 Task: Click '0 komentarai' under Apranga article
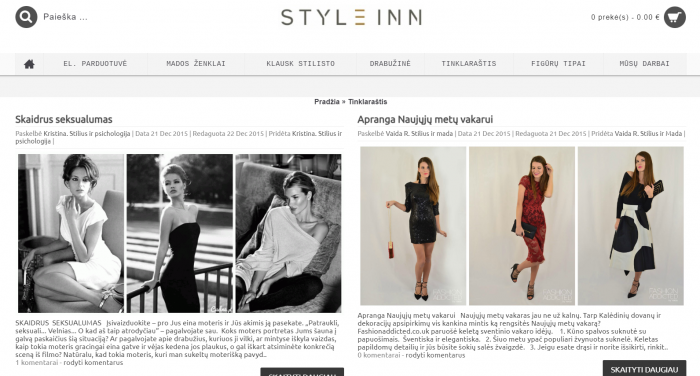pyautogui.click(x=379, y=355)
